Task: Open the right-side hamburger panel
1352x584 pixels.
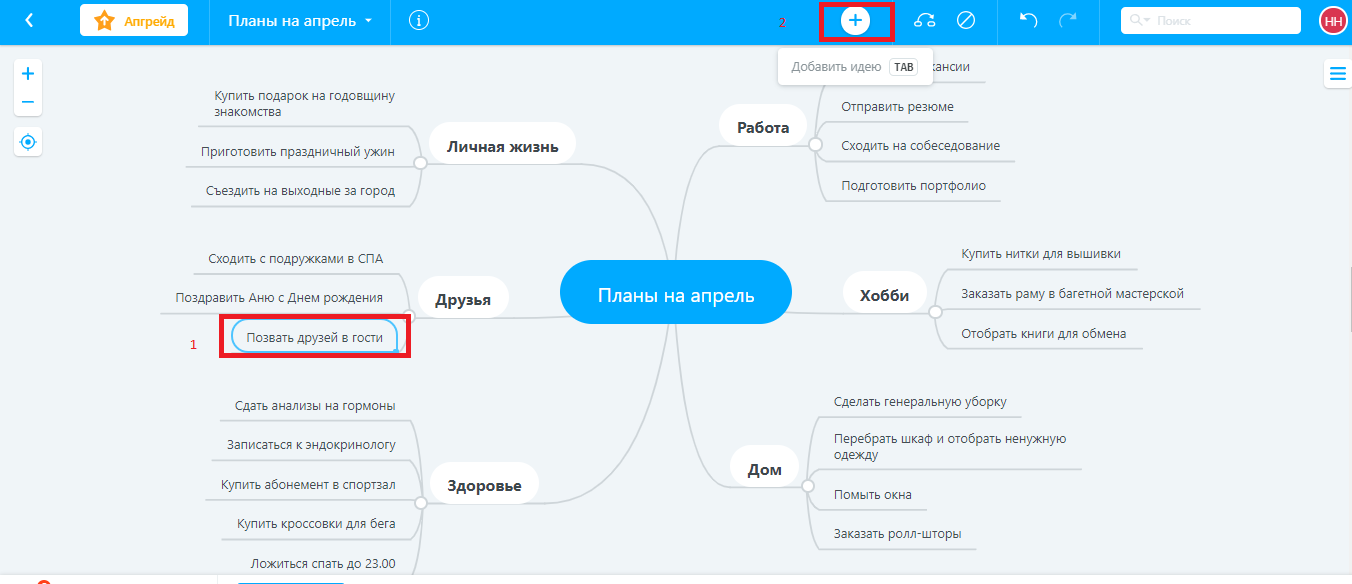Action: (1337, 73)
